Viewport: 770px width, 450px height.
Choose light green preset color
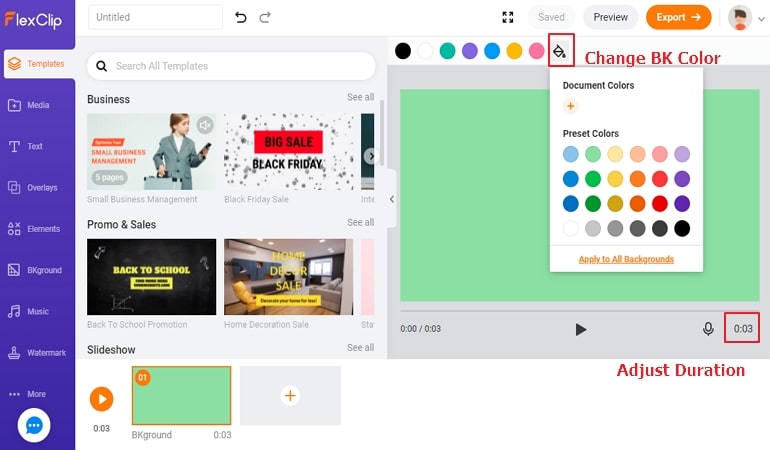click(593, 154)
